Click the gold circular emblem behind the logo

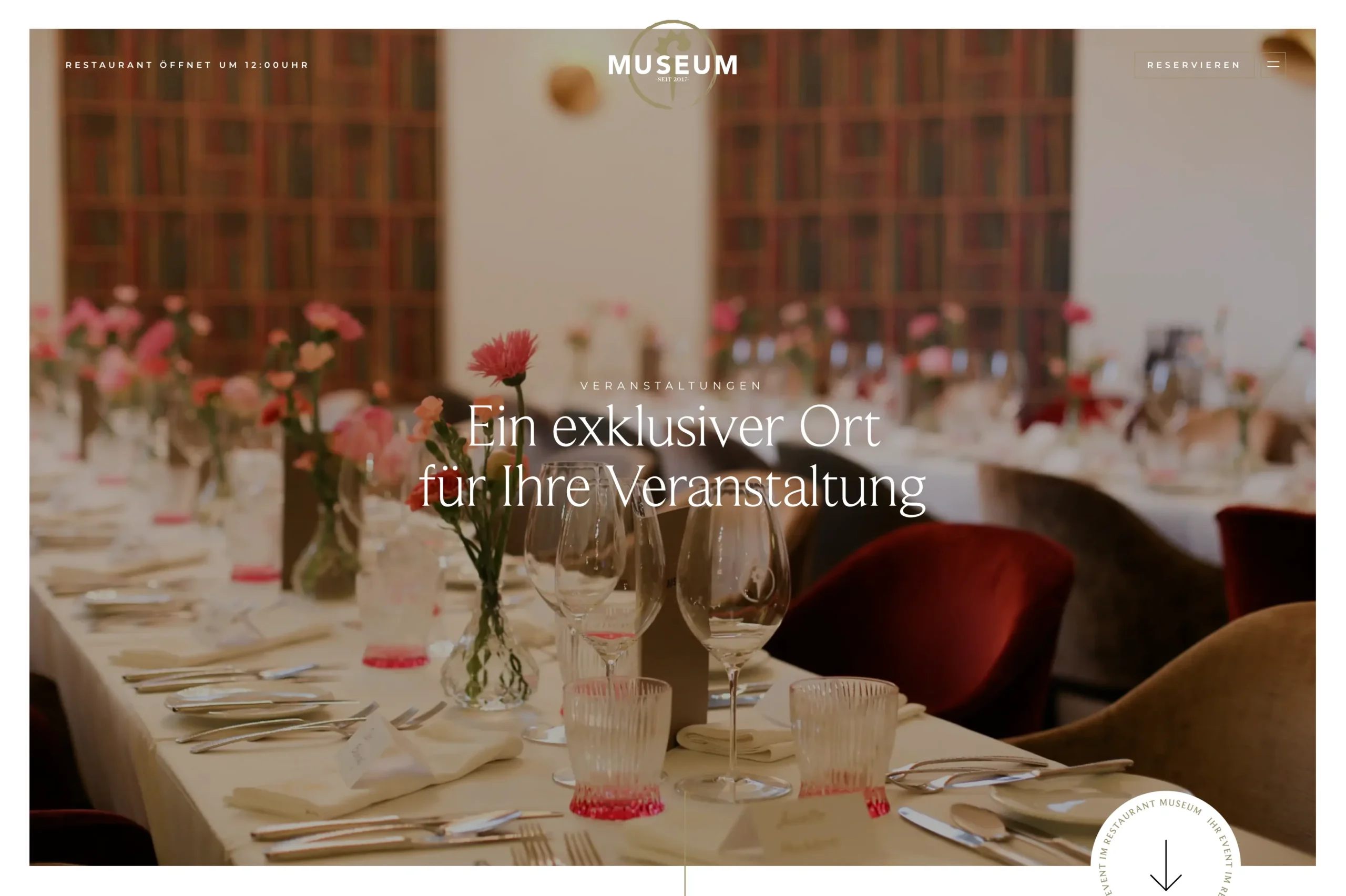click(x=672, y=64)
